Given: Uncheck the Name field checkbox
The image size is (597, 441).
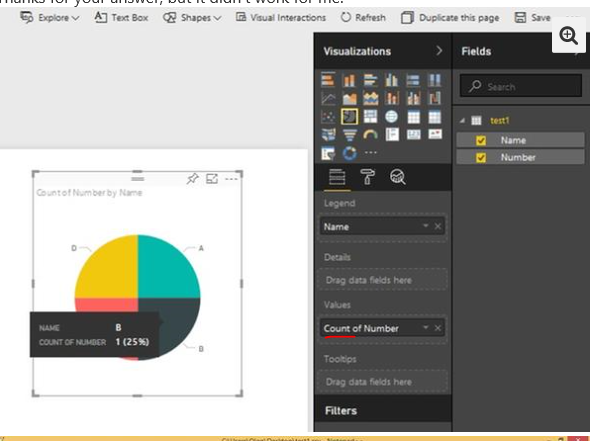Looking at the screenshot, I should [481, 141].
